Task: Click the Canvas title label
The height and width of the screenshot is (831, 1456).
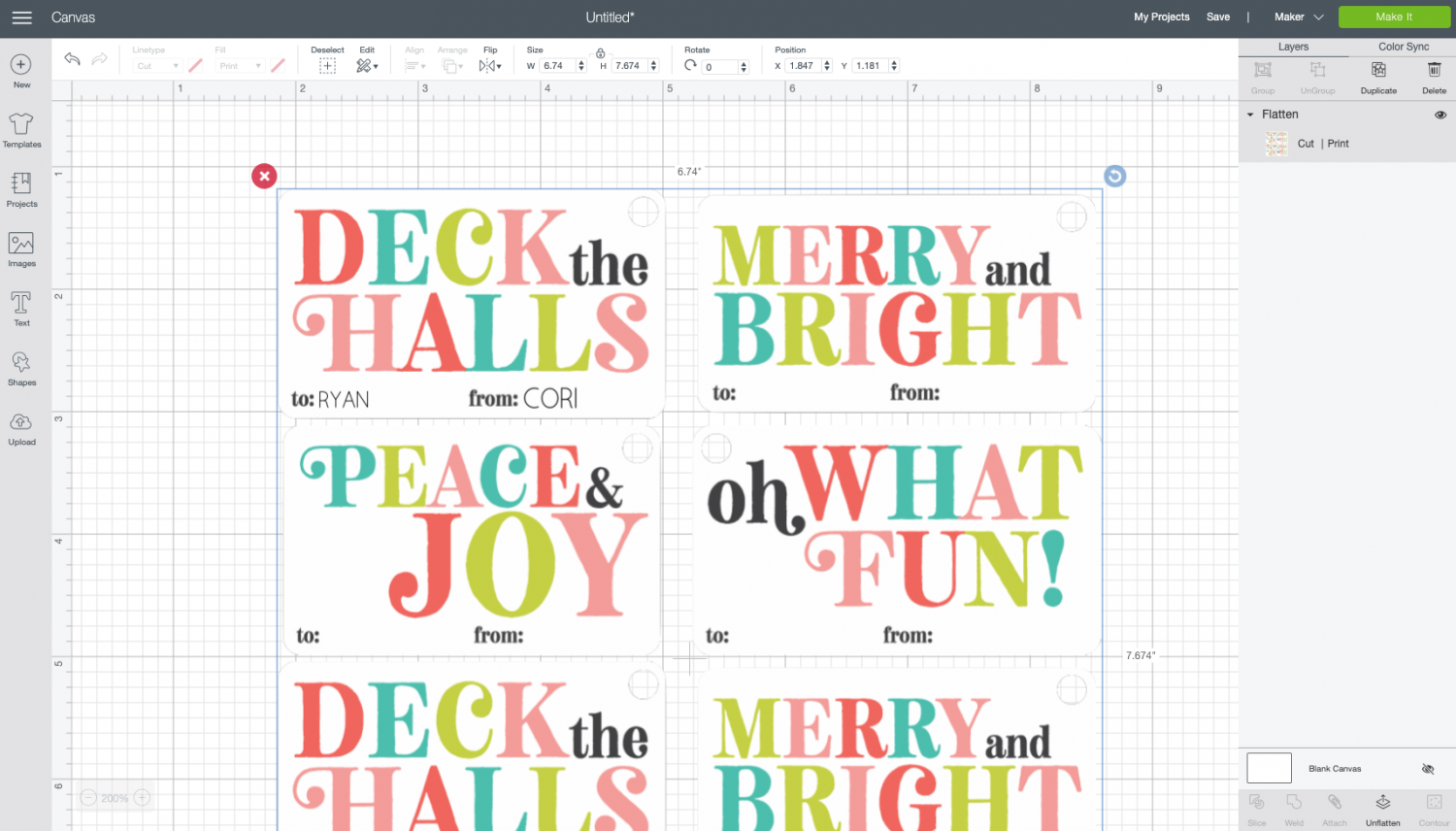Action: [73, 17]
